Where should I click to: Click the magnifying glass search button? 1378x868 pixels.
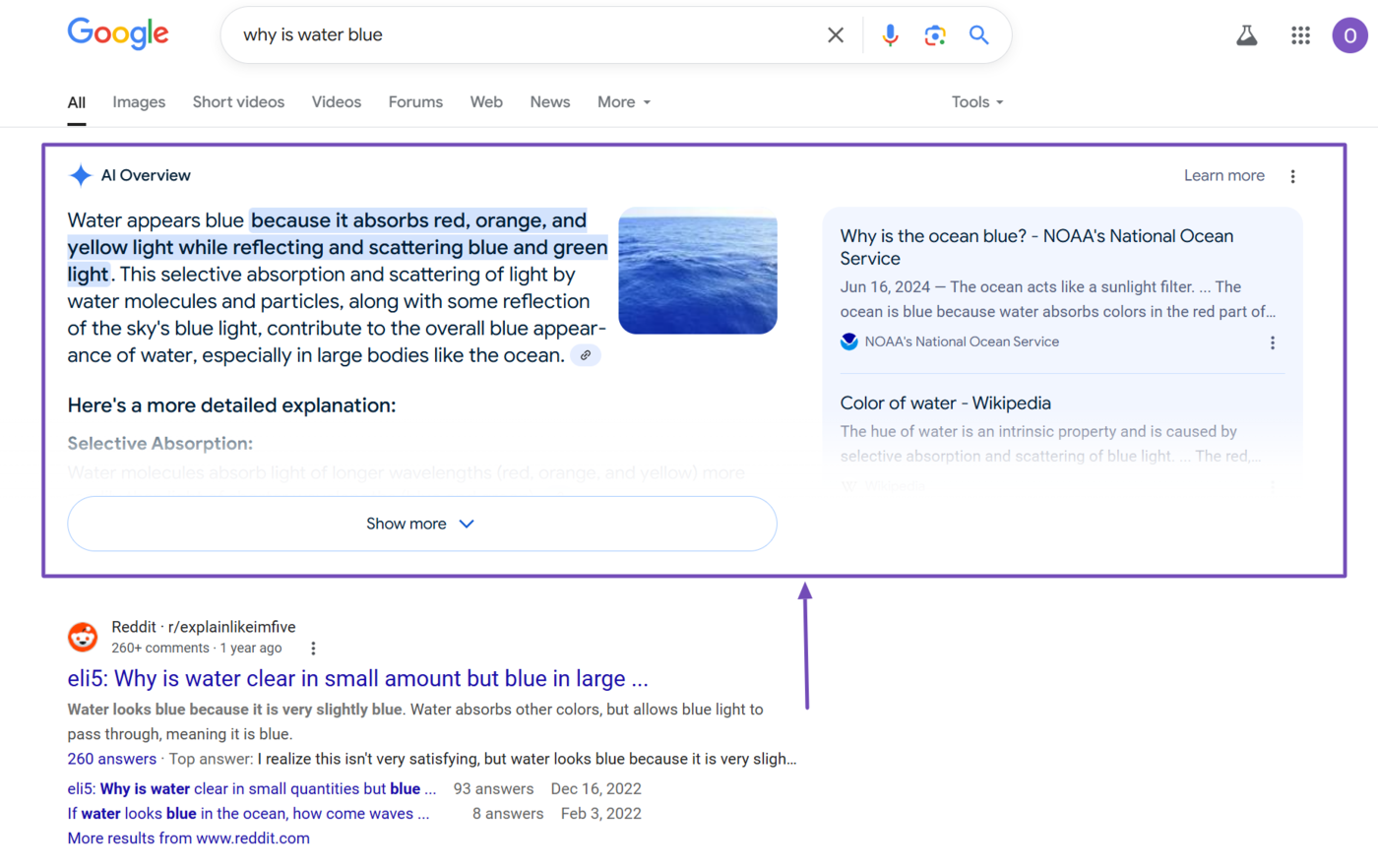click(x=978, y=35)
